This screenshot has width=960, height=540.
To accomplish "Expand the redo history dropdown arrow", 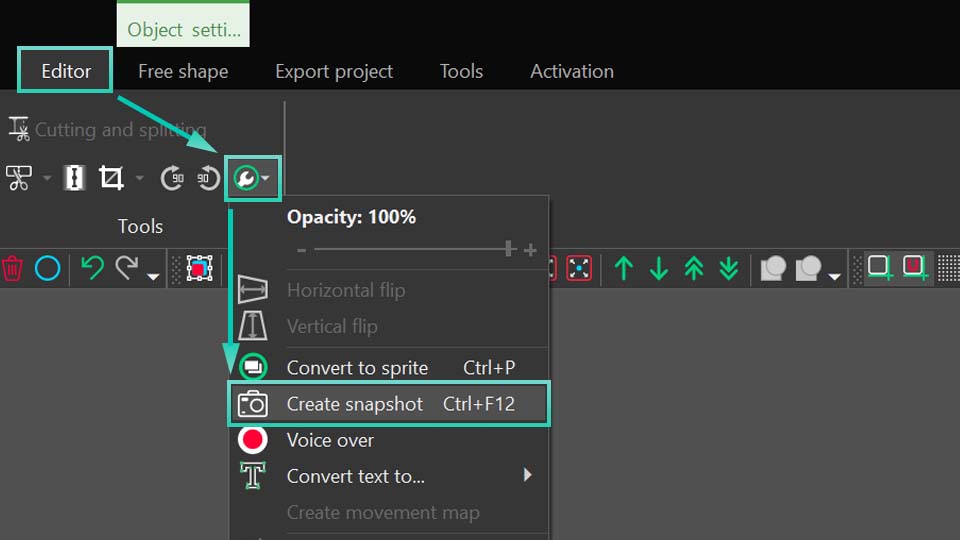I will pyautogui.click(x=153, y=276).
